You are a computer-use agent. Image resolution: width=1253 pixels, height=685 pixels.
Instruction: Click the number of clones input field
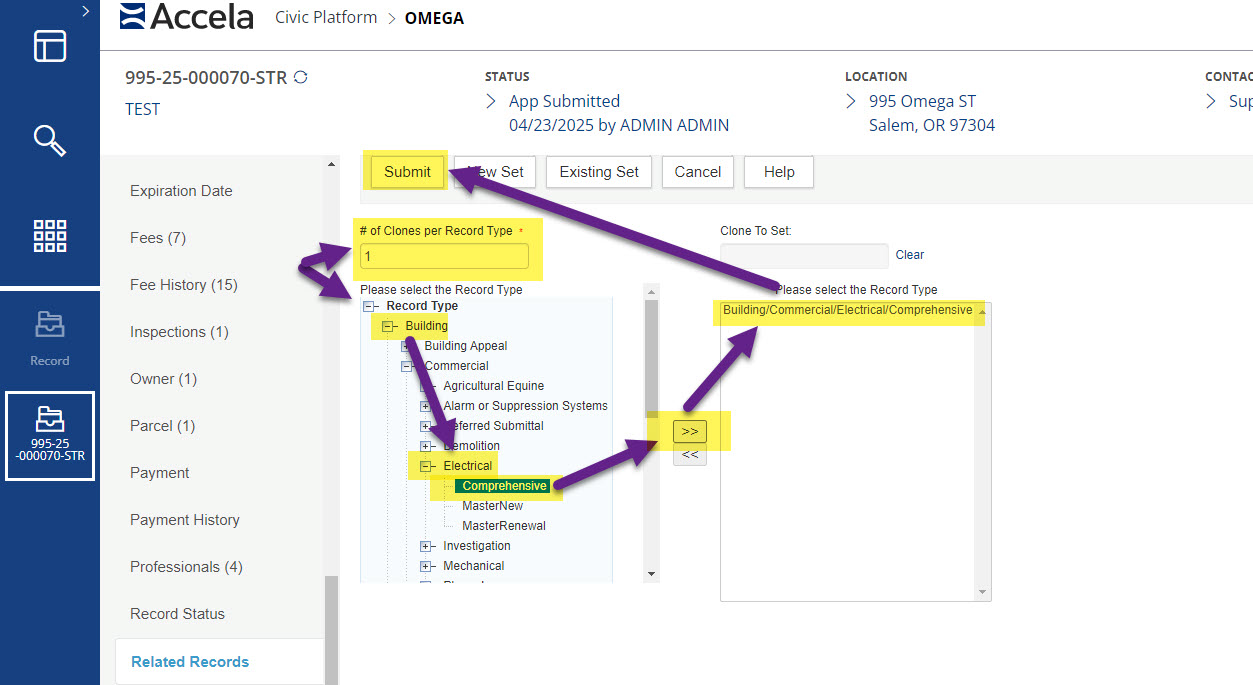tap(443, 256)
